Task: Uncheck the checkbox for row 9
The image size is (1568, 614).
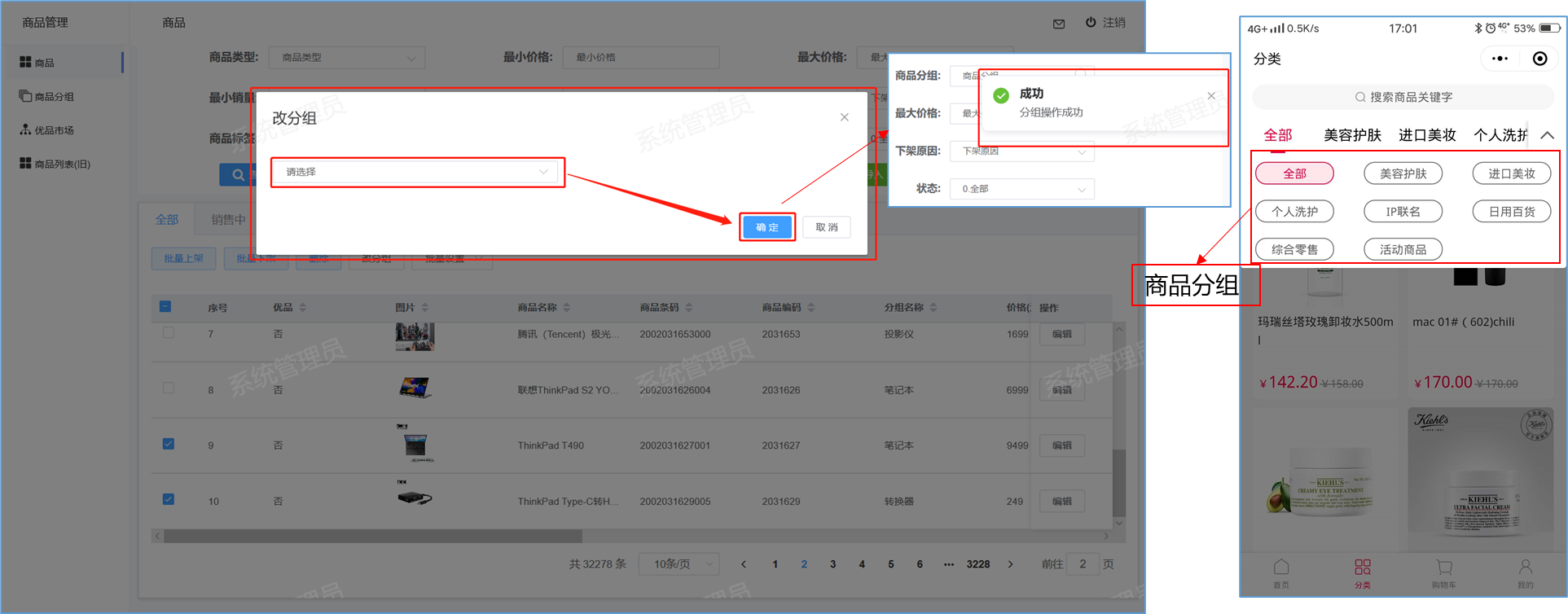Action: [x=168, y=444]
